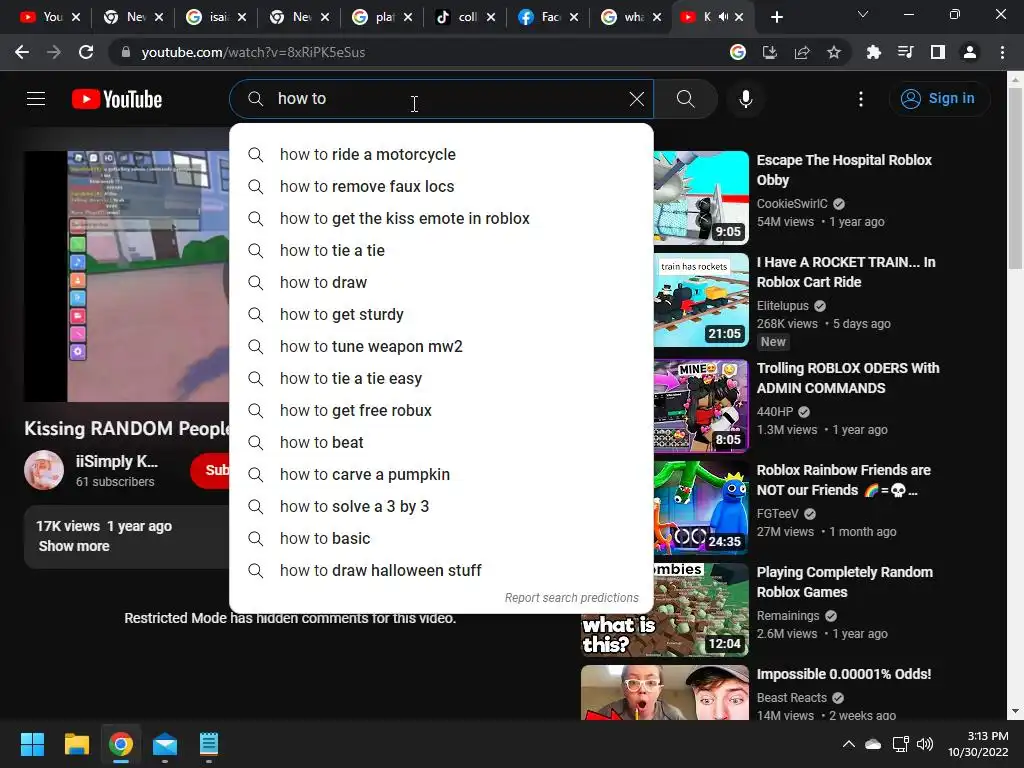Image resolution: width=1024 pixels, height=768 pixels.
Task: Visit CookieSwirlC channel
Action: pos(792,204)
